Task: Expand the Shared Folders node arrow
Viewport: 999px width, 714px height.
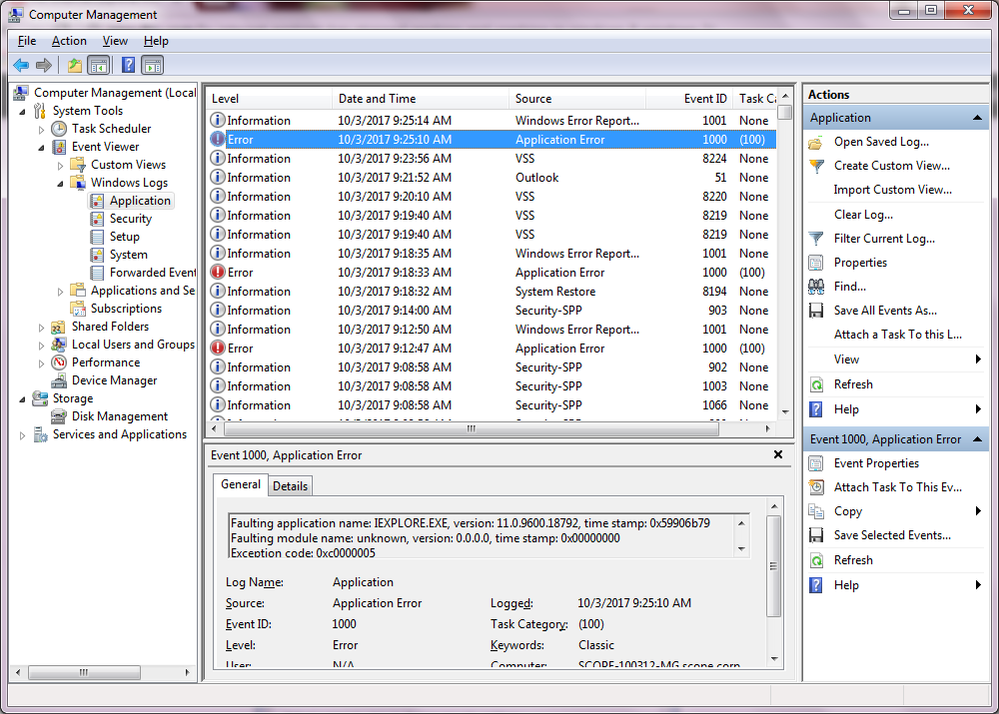Action: [x=41, y=327]
